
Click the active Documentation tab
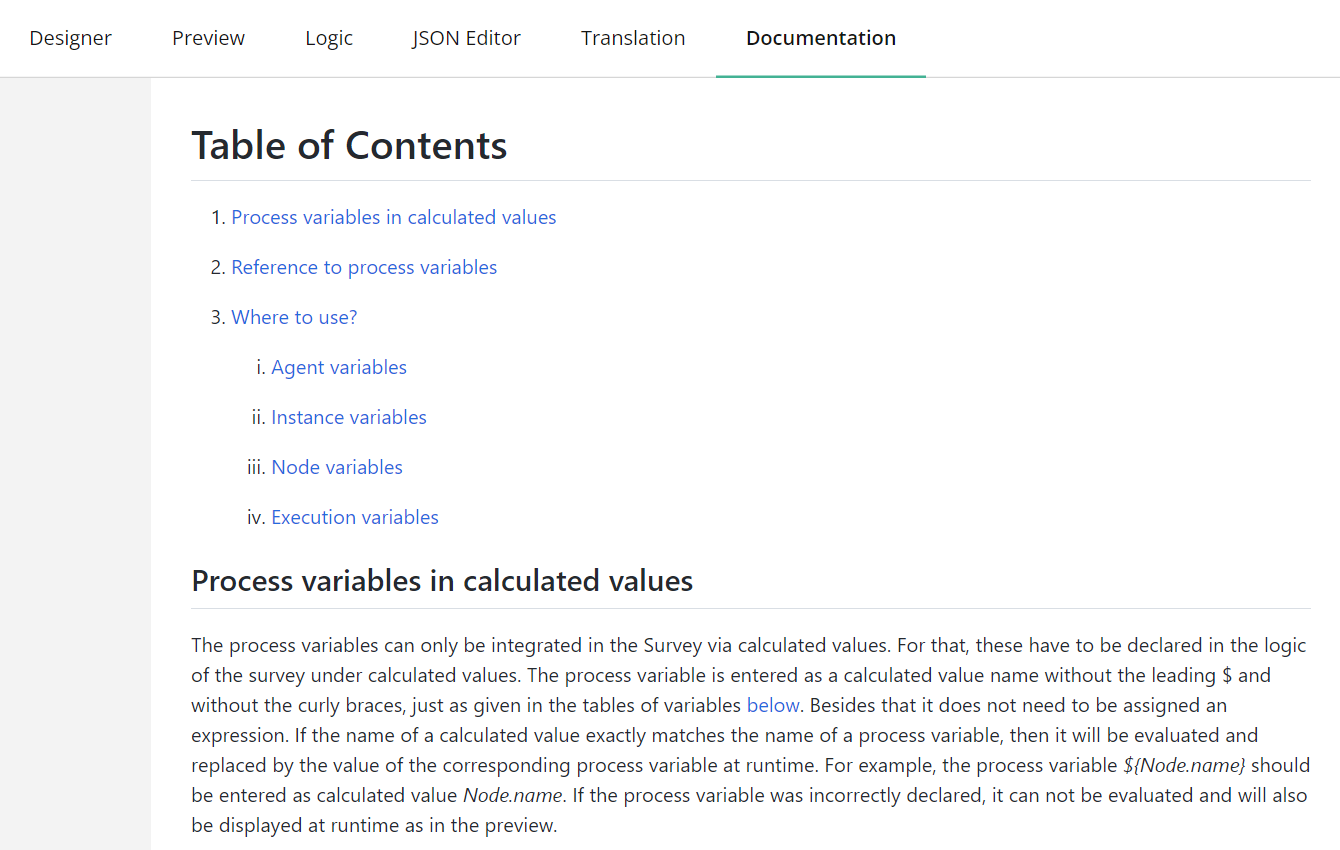coord(821,38)
